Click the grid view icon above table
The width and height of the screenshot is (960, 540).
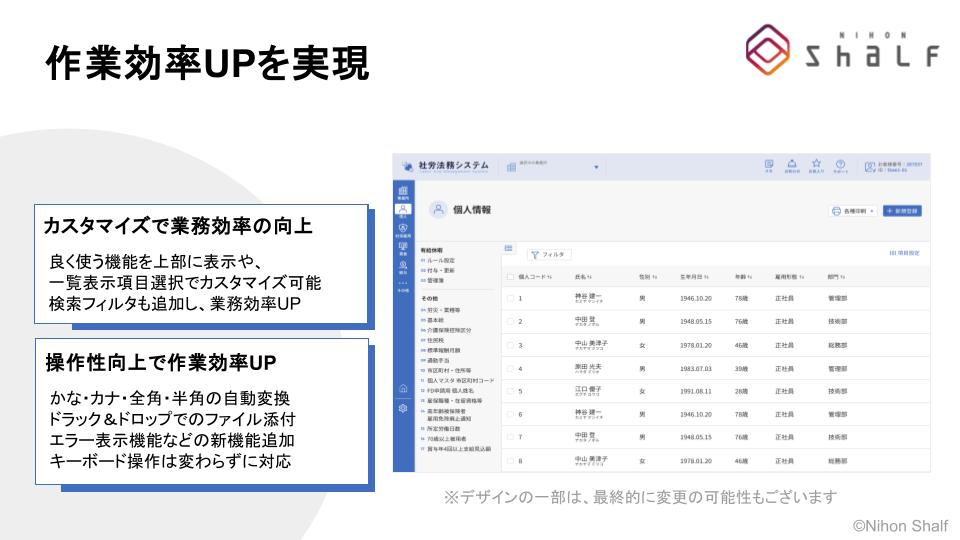[x=508, y=248]
